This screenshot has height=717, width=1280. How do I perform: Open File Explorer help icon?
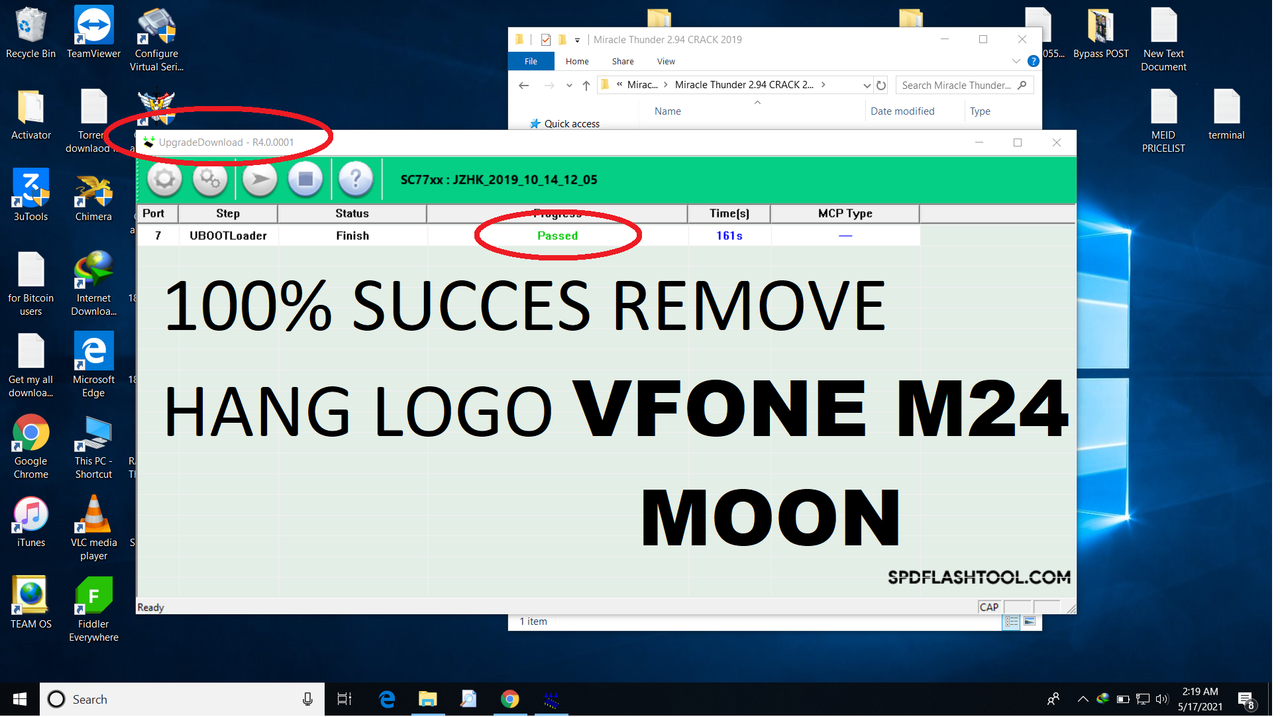[x=1033, y=61]
